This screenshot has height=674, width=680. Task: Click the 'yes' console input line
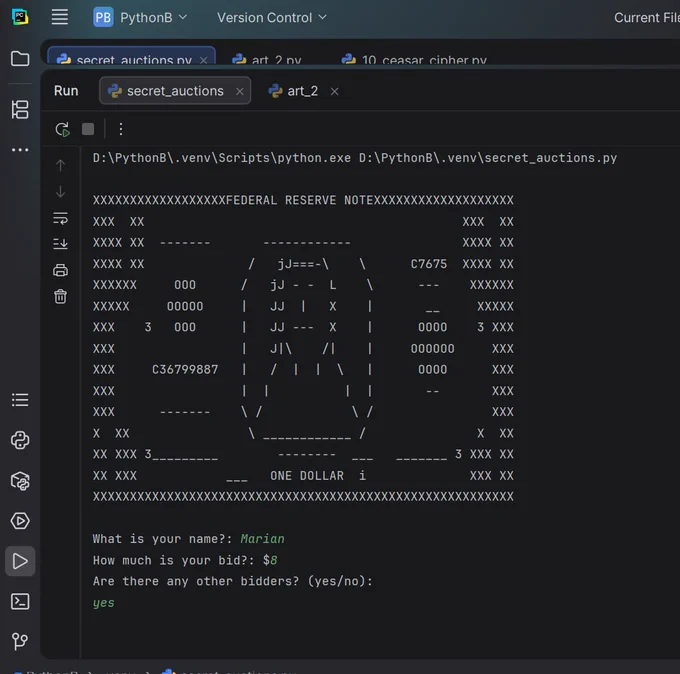click(104, 603)
